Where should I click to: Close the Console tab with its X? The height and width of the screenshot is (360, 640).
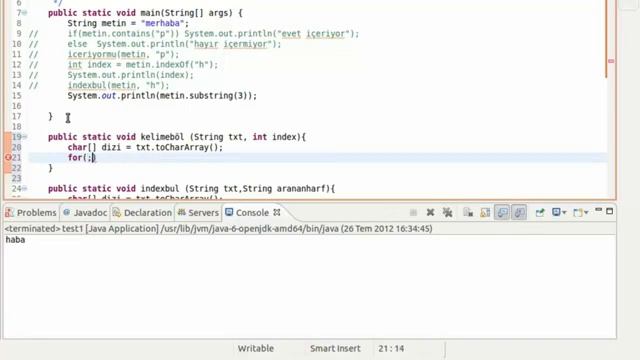pyautogui.click(x=277, y=212)
